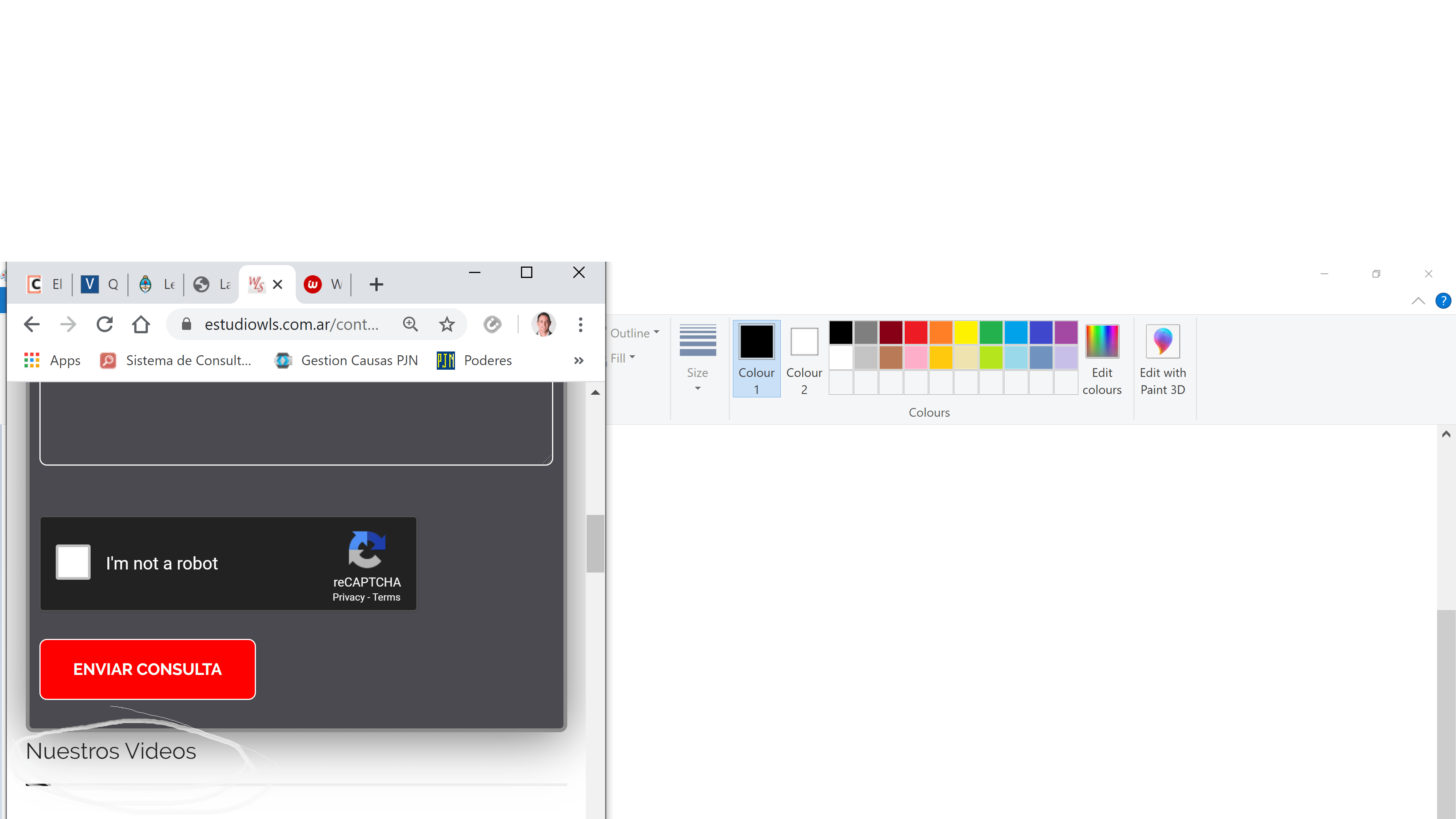Viewport: 1456px width, 819px height.
Task: Open Sistema de Consult bookmark
Action: point(175,361)
